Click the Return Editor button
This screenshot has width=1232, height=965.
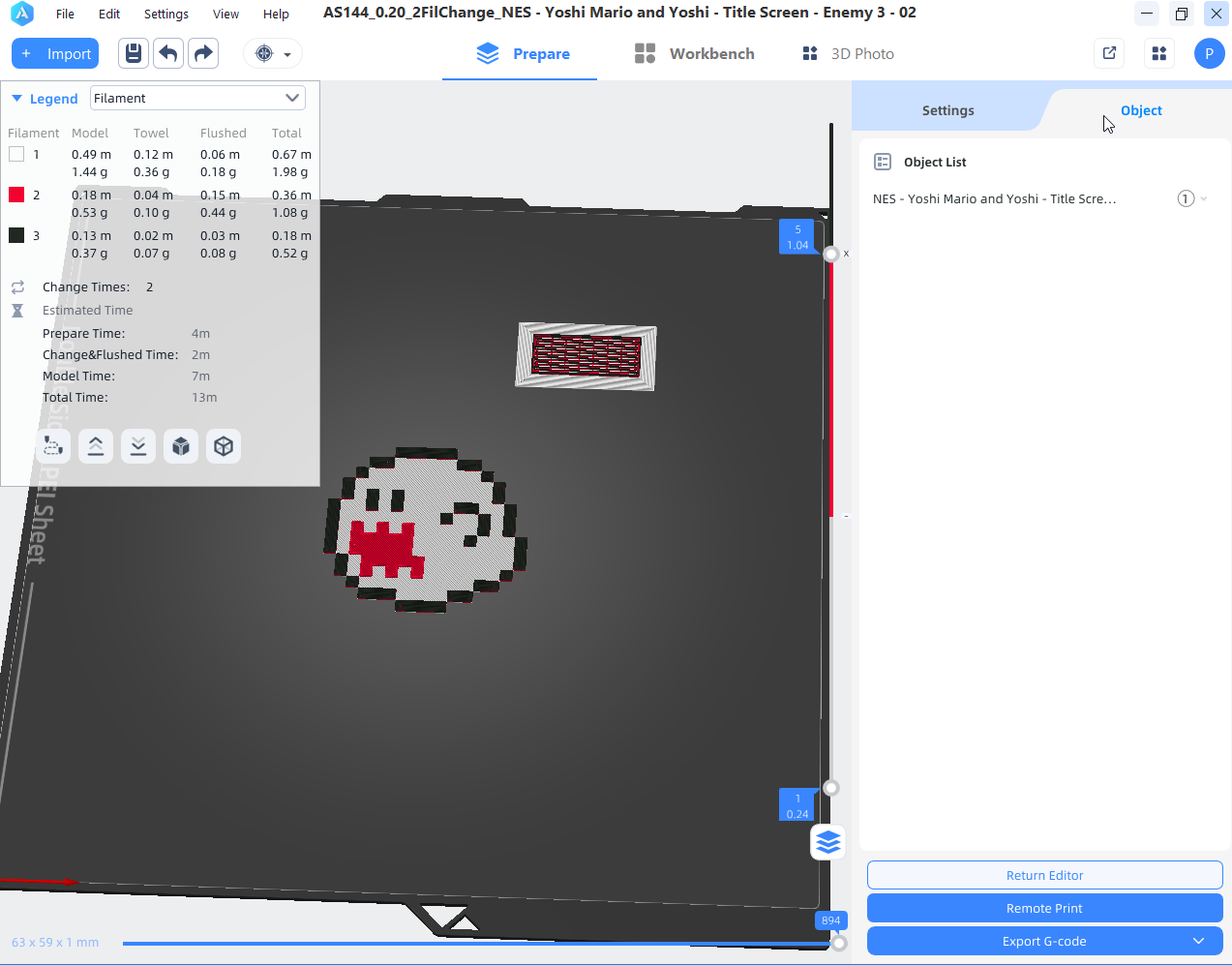click(x=1044, y=875)
